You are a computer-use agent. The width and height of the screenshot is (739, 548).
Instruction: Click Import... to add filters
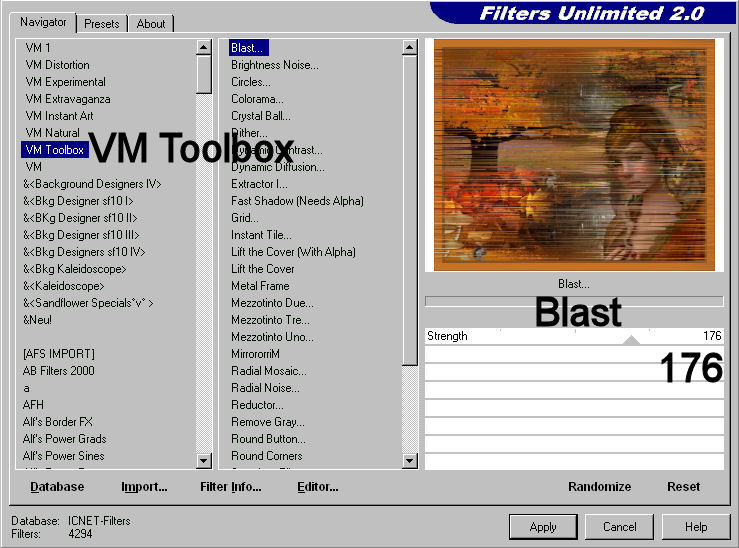pyautogui.click(x=144, y=486)
